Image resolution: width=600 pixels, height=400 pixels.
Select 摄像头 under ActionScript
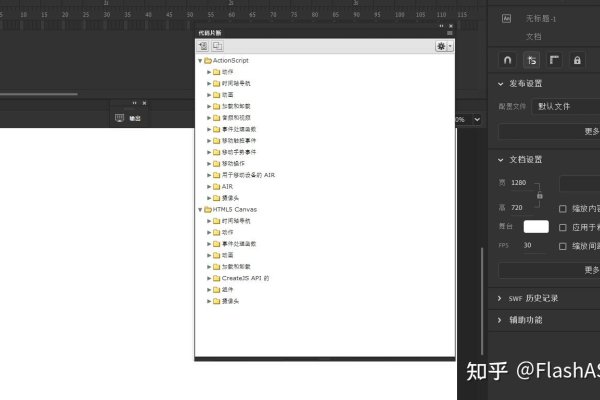tap(230, 198)
